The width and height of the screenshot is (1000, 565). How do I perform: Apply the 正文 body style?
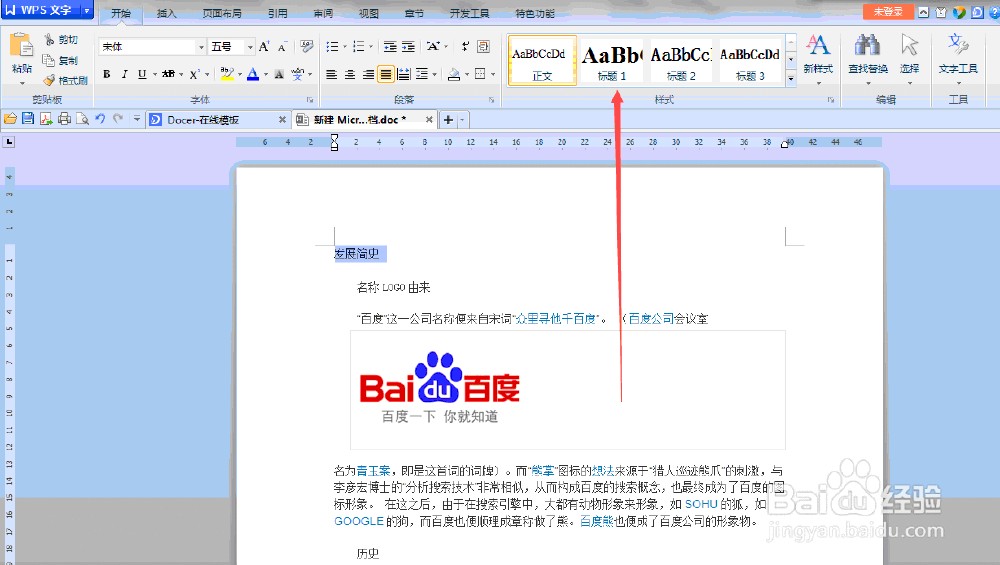coord(542,61)
